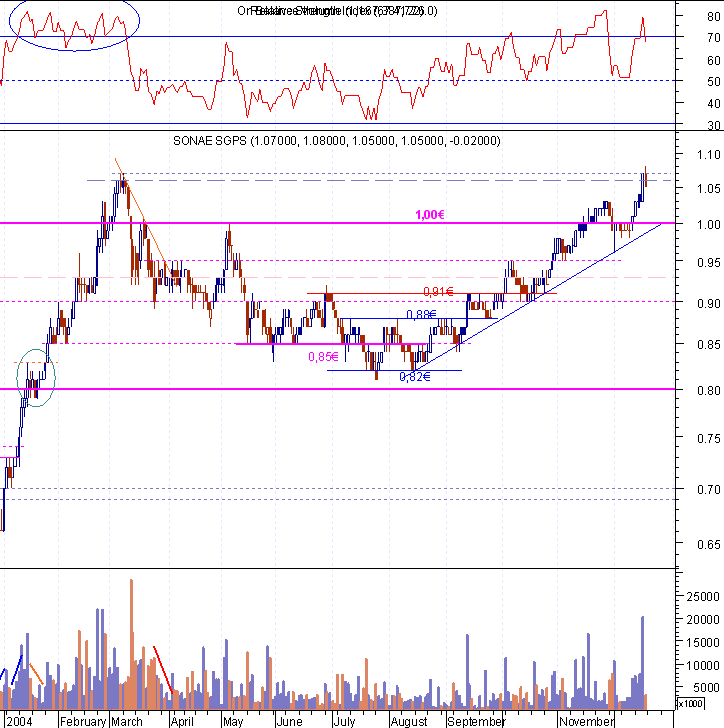Click the 0.95 price axis value

tap(709, 262)
